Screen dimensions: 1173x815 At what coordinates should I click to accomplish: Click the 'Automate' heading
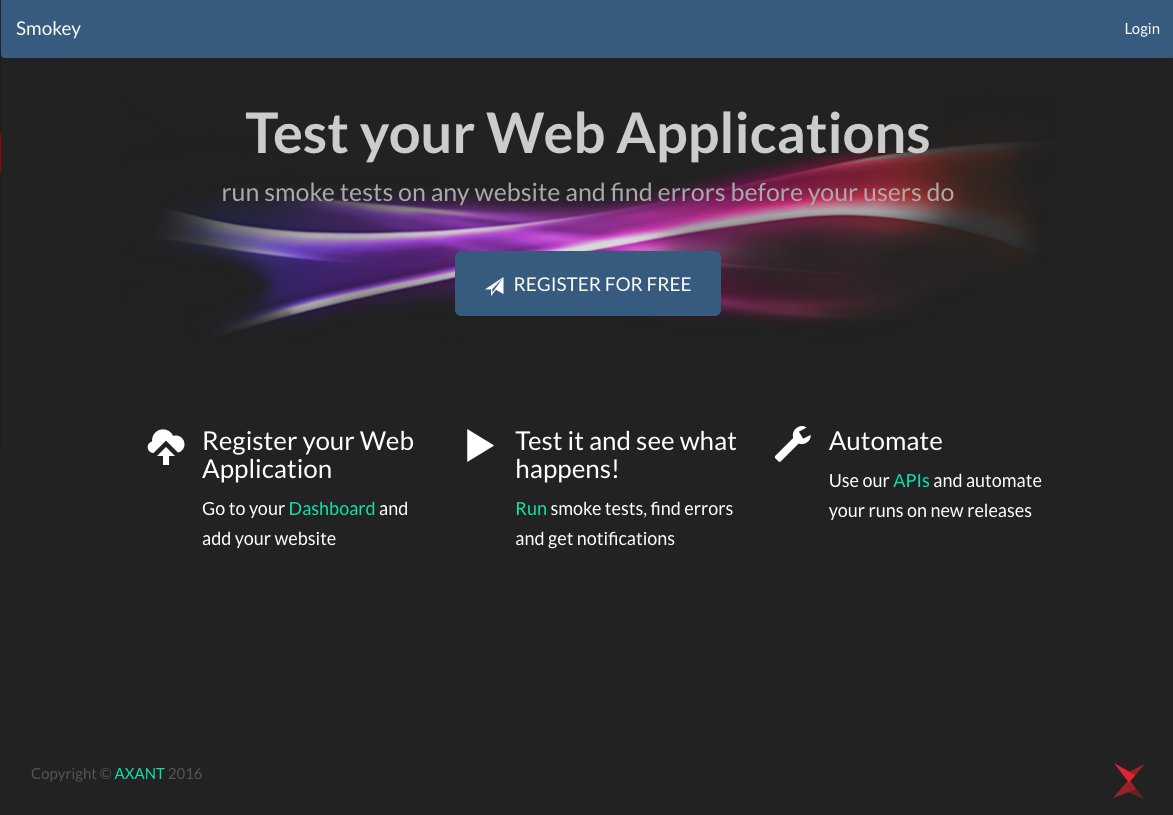point(885,441)
